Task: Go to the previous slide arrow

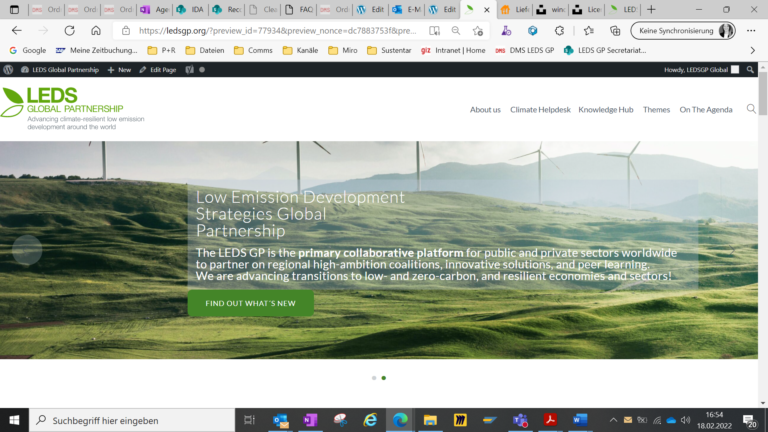Action: coord(27,250)
